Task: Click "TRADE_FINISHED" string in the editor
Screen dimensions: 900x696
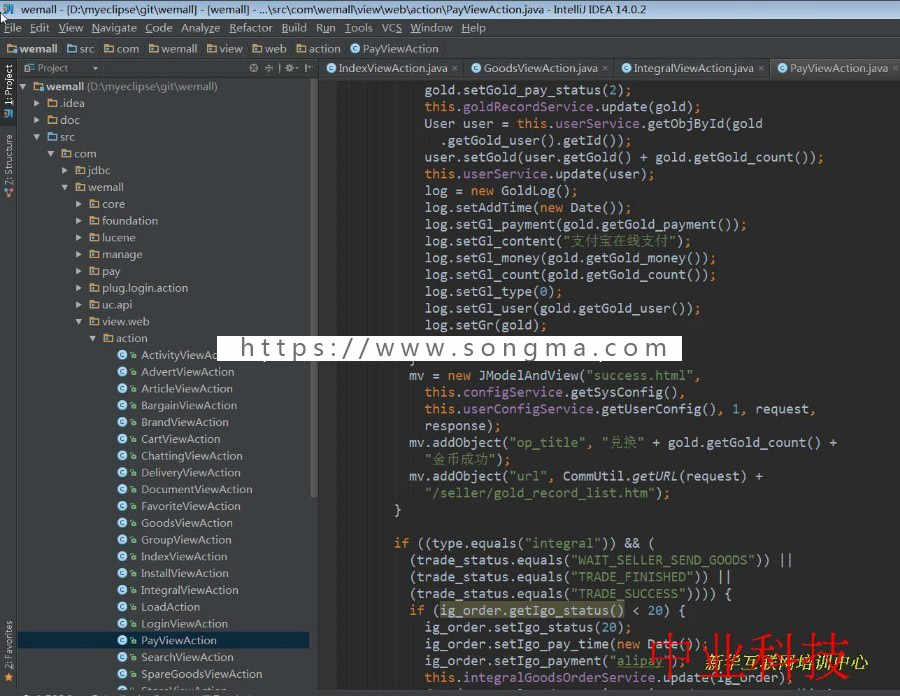Action: (x=633, y=577)
